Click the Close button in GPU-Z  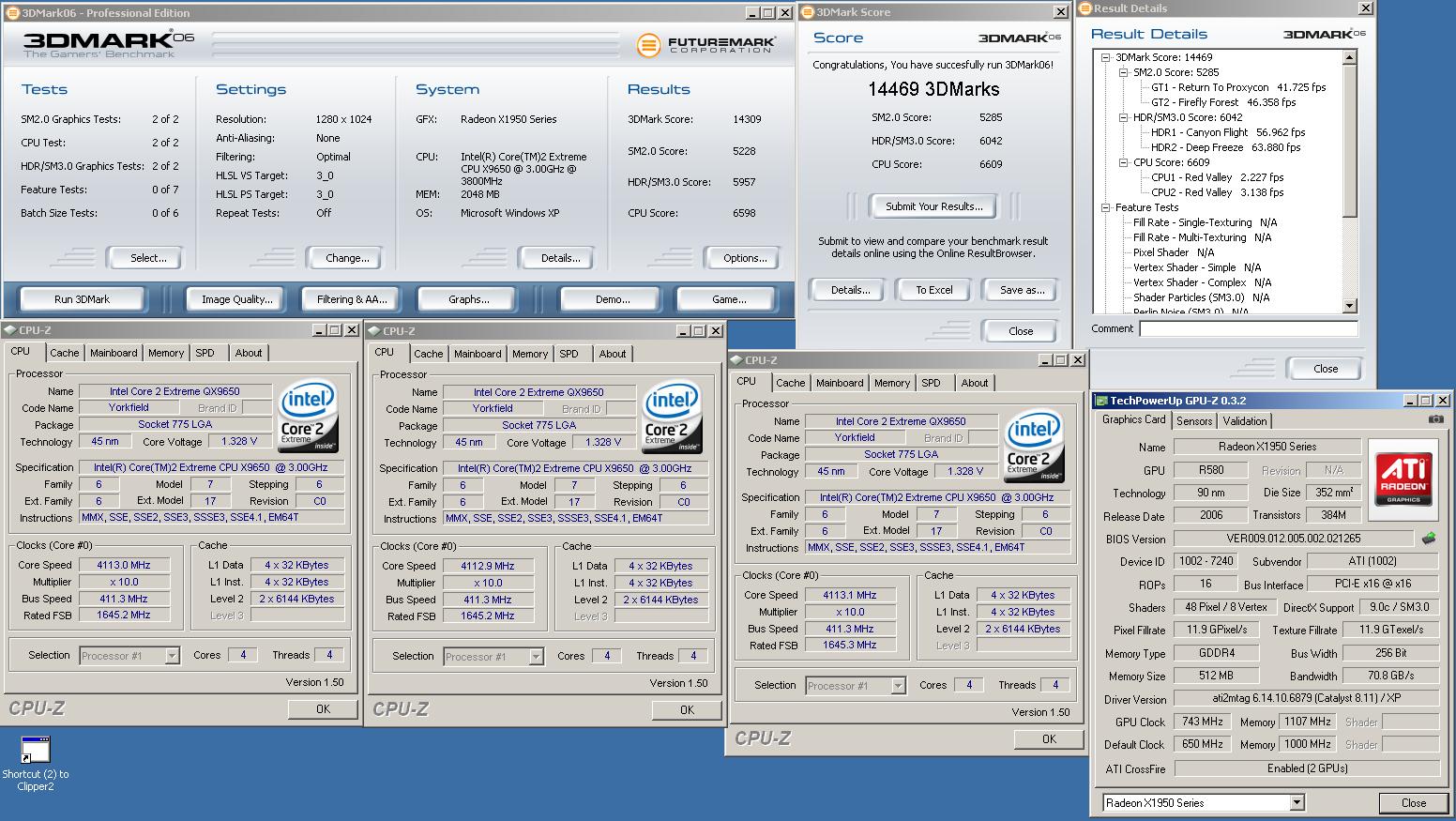1414,802
